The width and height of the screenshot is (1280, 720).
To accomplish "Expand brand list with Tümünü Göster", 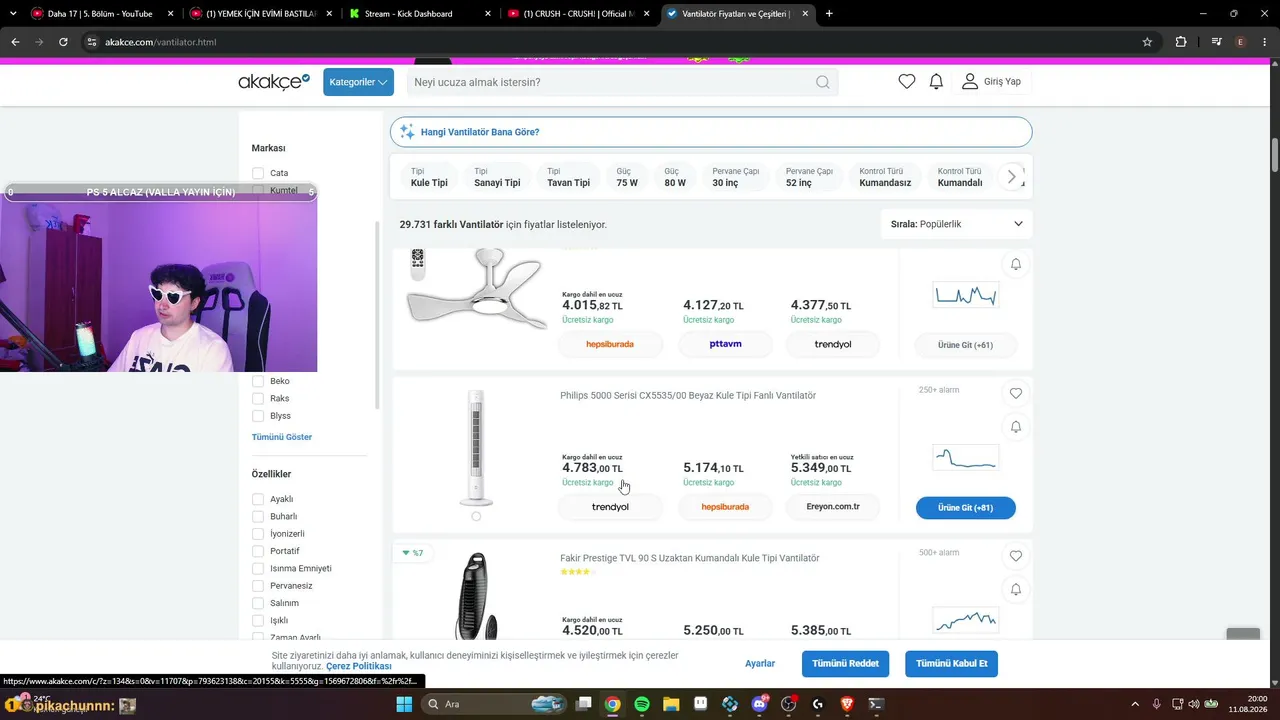I will point(282,437).
